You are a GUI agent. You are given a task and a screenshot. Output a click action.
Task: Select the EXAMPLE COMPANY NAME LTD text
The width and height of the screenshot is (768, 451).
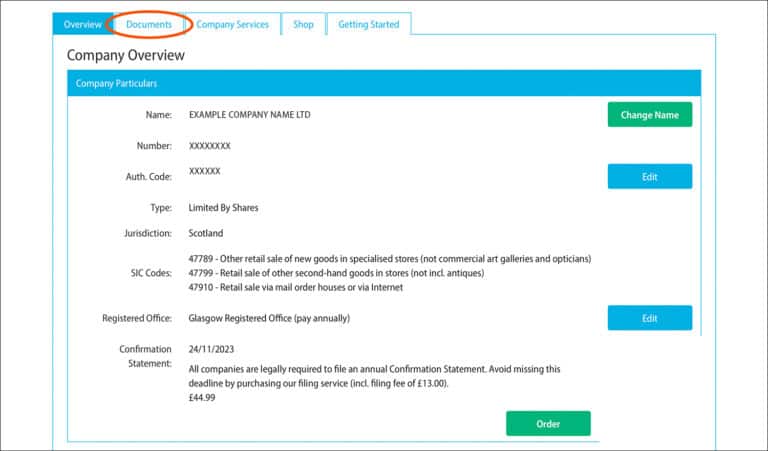pos(249,115)
